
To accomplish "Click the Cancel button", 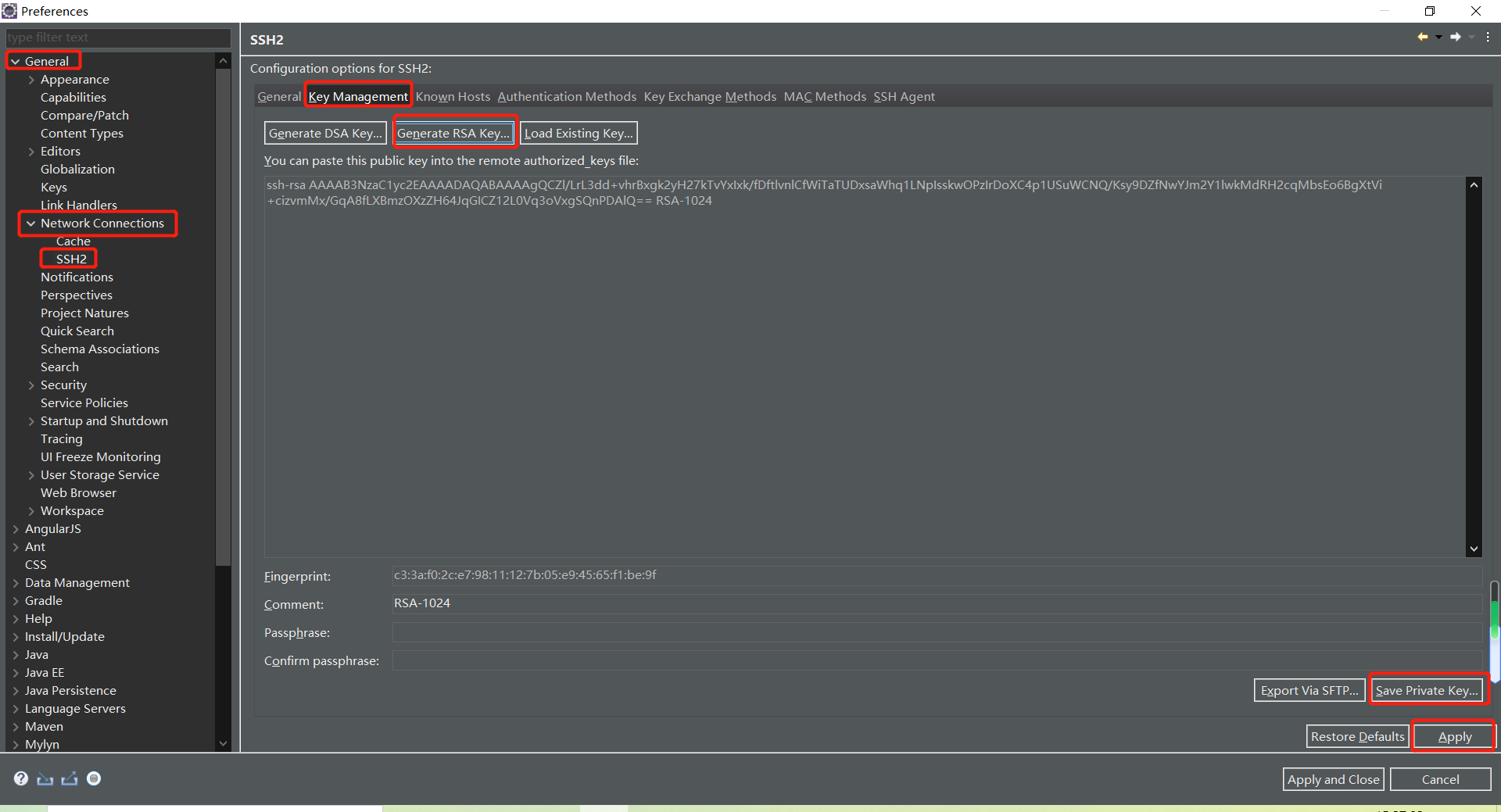I will pyautogui.click(x=1440, y=779).
